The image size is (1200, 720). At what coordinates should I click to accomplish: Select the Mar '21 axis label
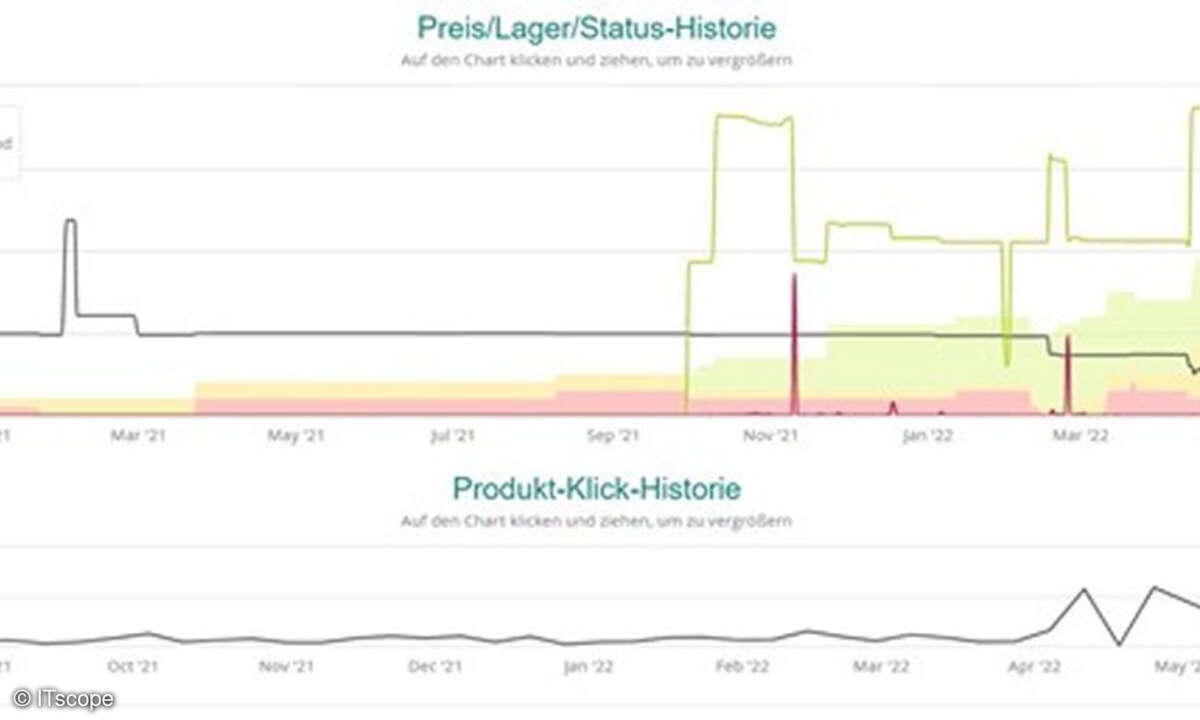(142, 435)
